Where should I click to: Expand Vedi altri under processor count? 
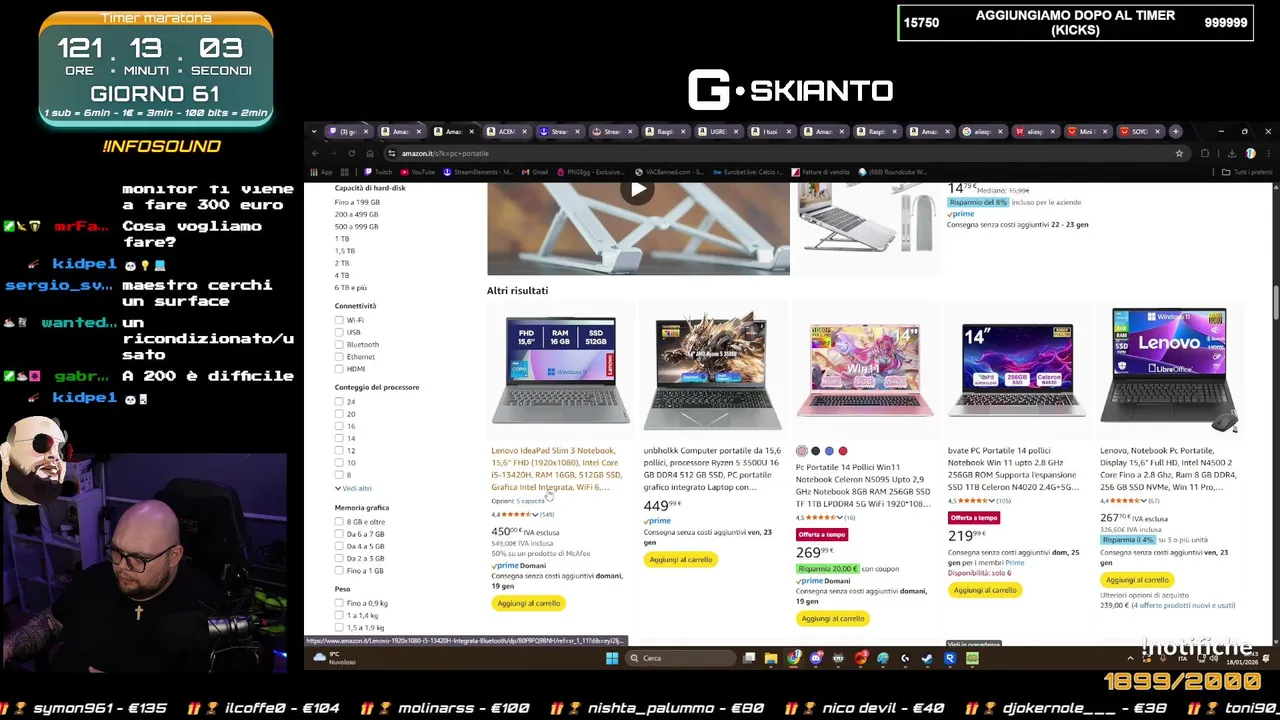point(354,488)
